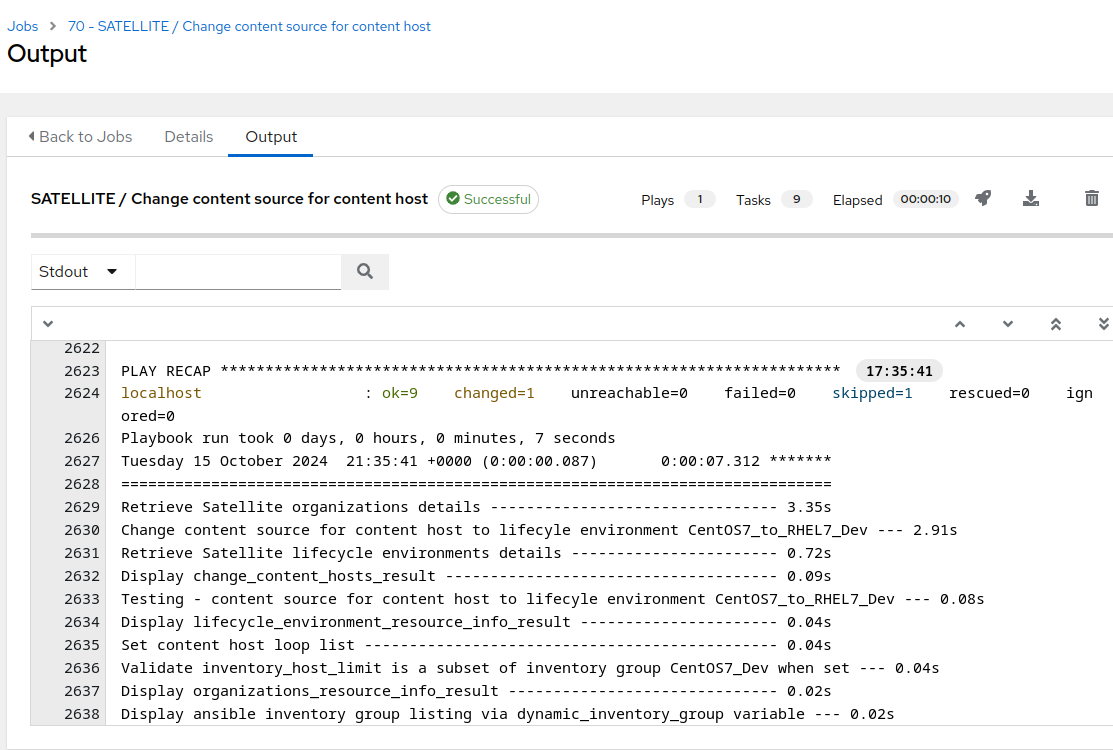Open breadcrumb '70 - SATELLITE / Change content source'
The width and height of the screenshot is (1113, 750).
[249, 26]
